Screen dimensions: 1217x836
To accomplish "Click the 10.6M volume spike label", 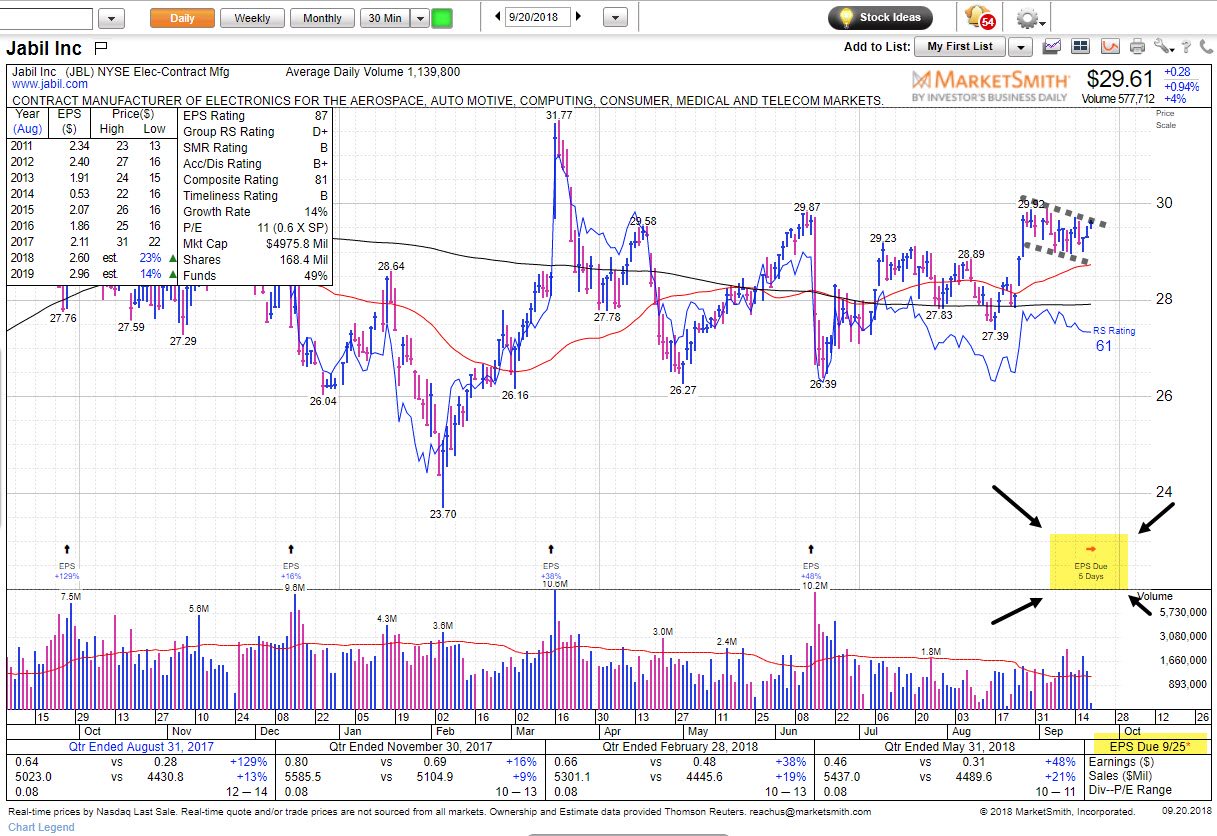I will [x=555, y=584].
